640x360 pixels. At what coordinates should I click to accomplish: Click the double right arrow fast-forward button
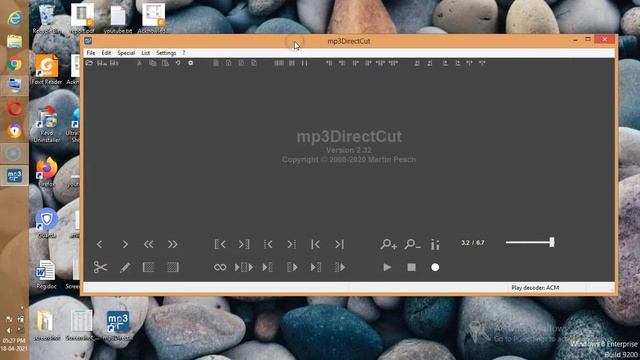[173, 244]
